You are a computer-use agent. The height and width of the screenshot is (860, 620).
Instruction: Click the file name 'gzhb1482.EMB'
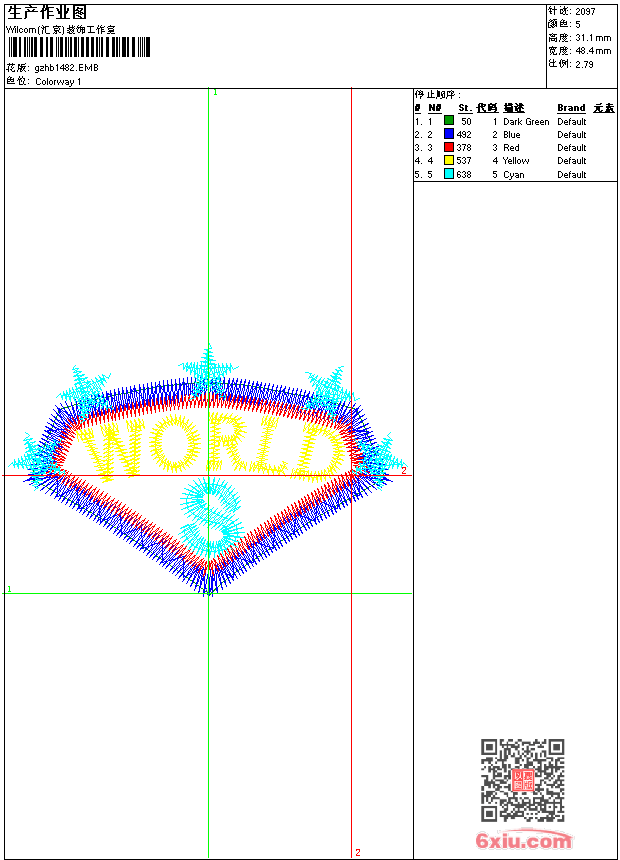(66, 68)
